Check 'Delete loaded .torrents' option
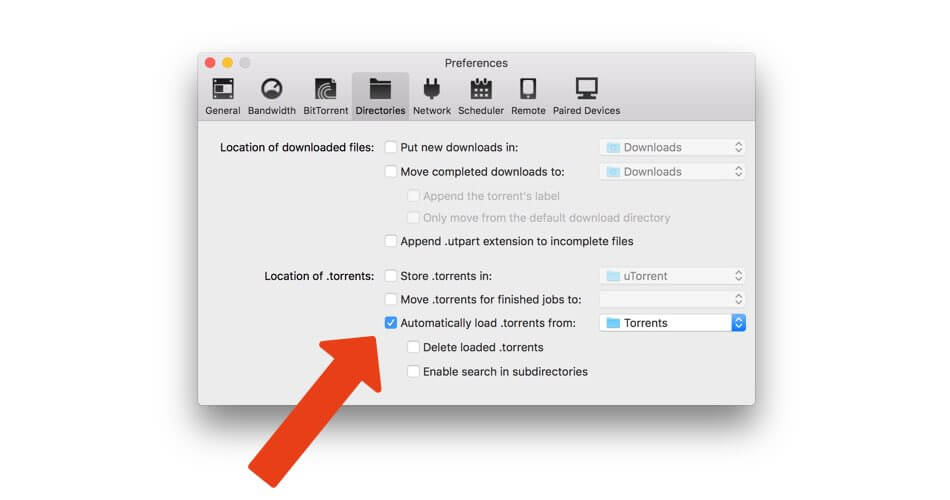Image resolution: width=950 pixels, height=500 pixels. (x=413, y=348)
